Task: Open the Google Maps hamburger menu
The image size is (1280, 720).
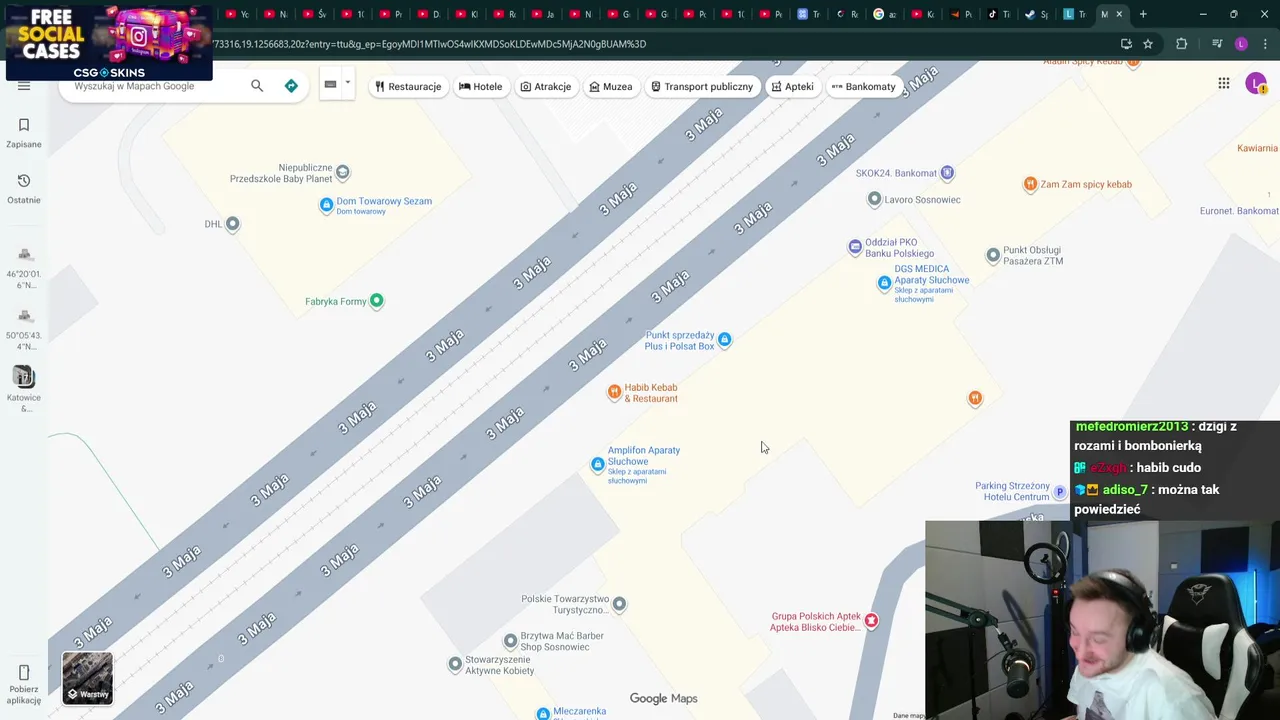Action: 24,86
